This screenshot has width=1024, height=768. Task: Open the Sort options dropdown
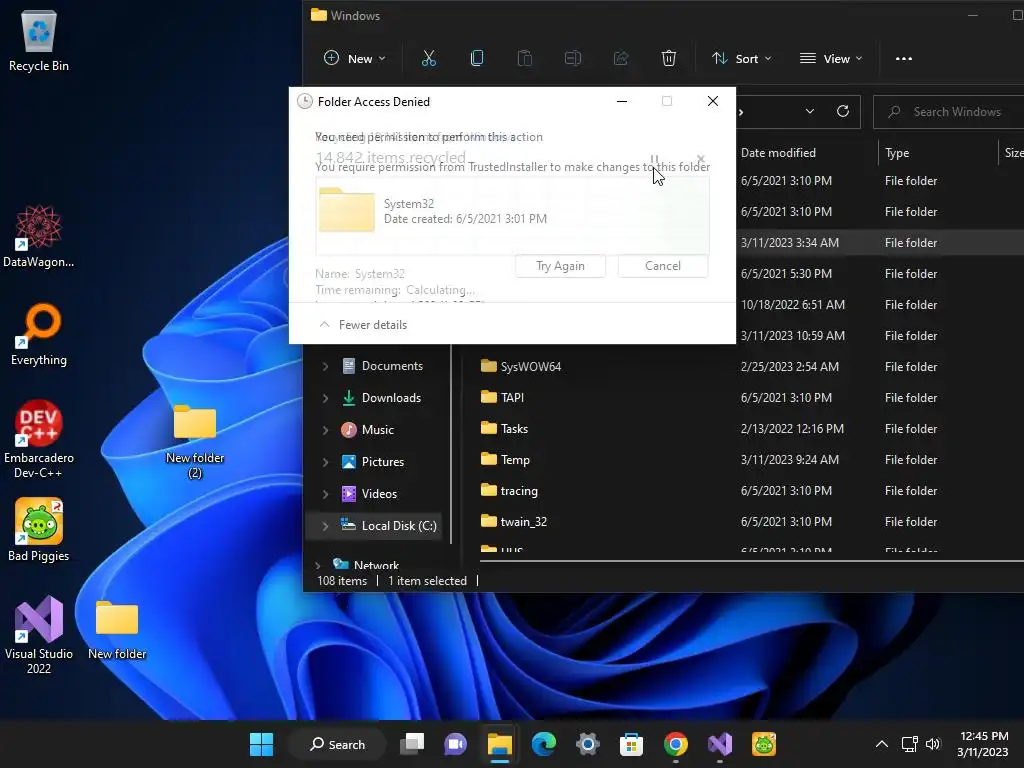tap(741, 59)
